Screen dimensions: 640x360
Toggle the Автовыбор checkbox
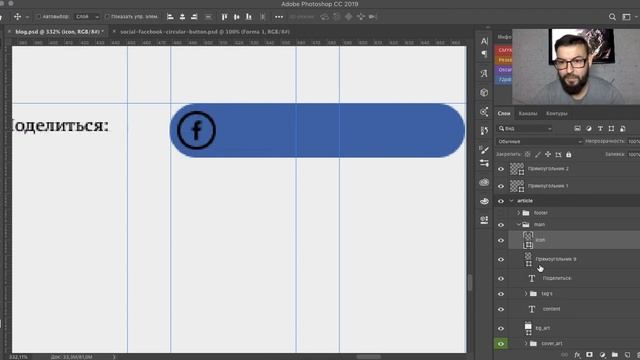(39, 17)
